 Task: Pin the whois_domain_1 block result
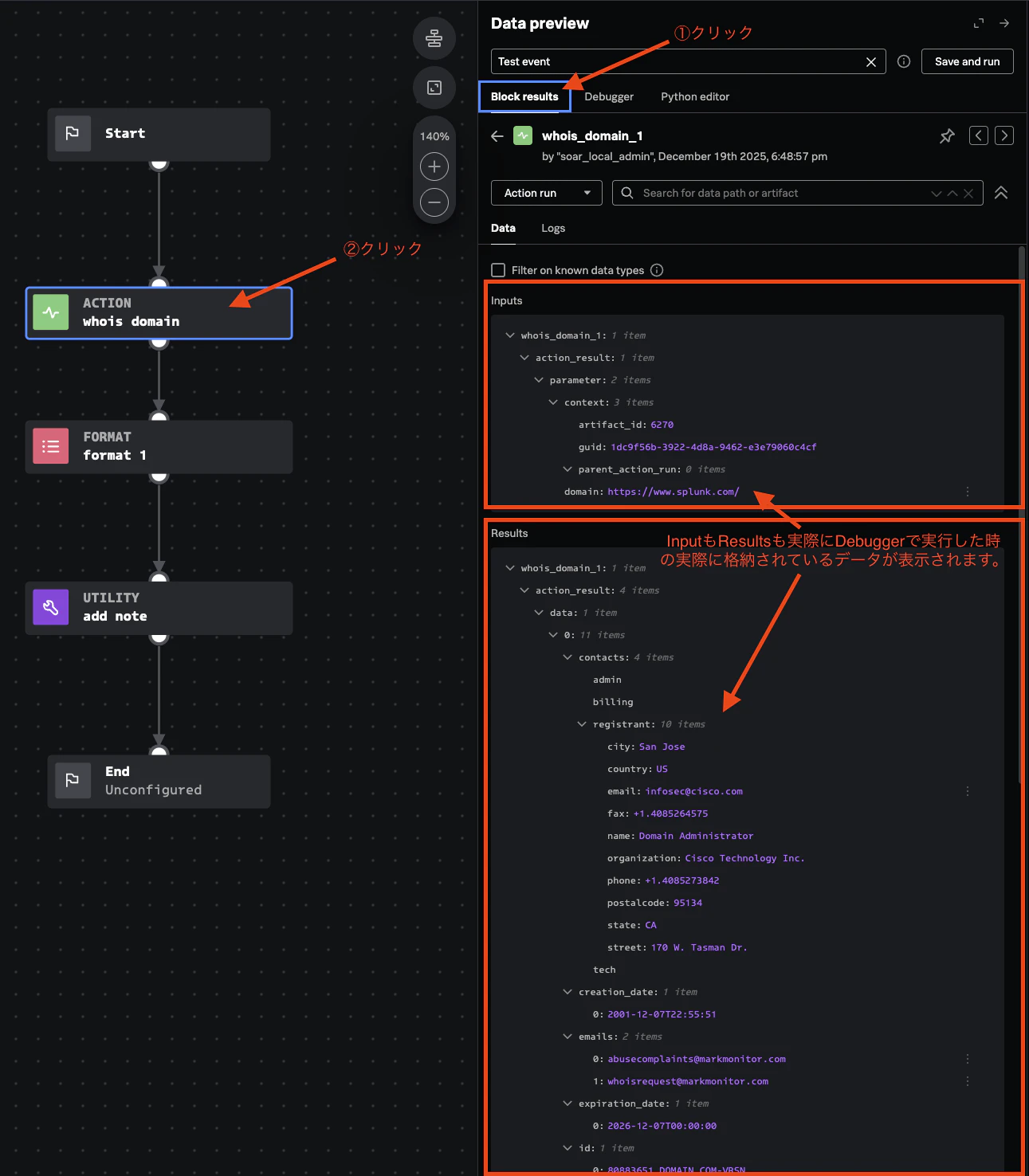click(947, 136)
